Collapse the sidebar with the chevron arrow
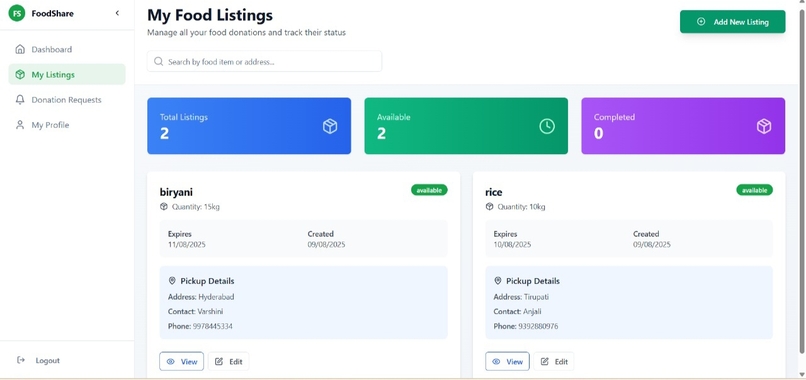806x380 pixels. [x=117, y=13]
